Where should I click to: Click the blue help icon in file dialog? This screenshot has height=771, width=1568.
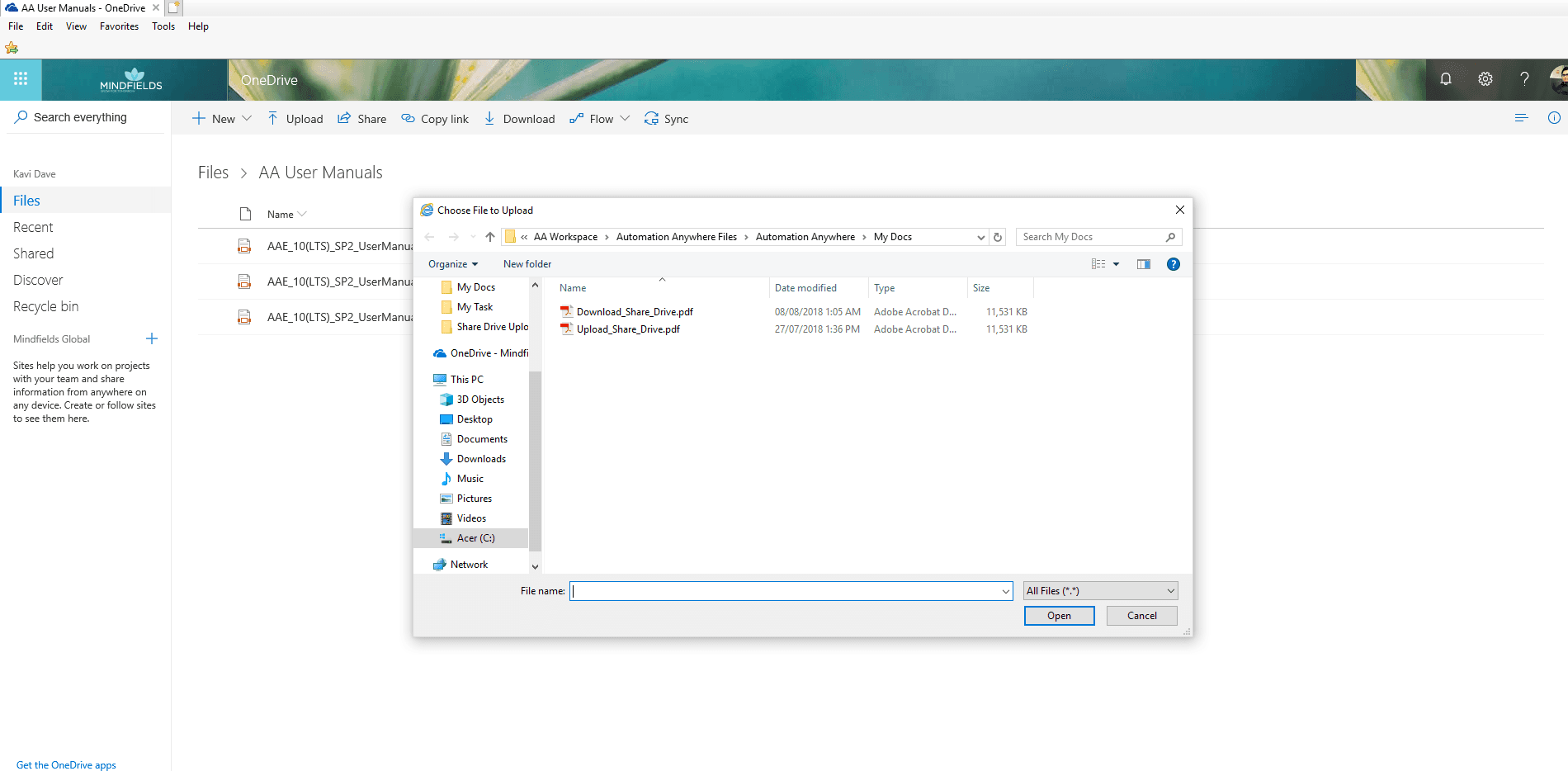[x=1174, y=264]
